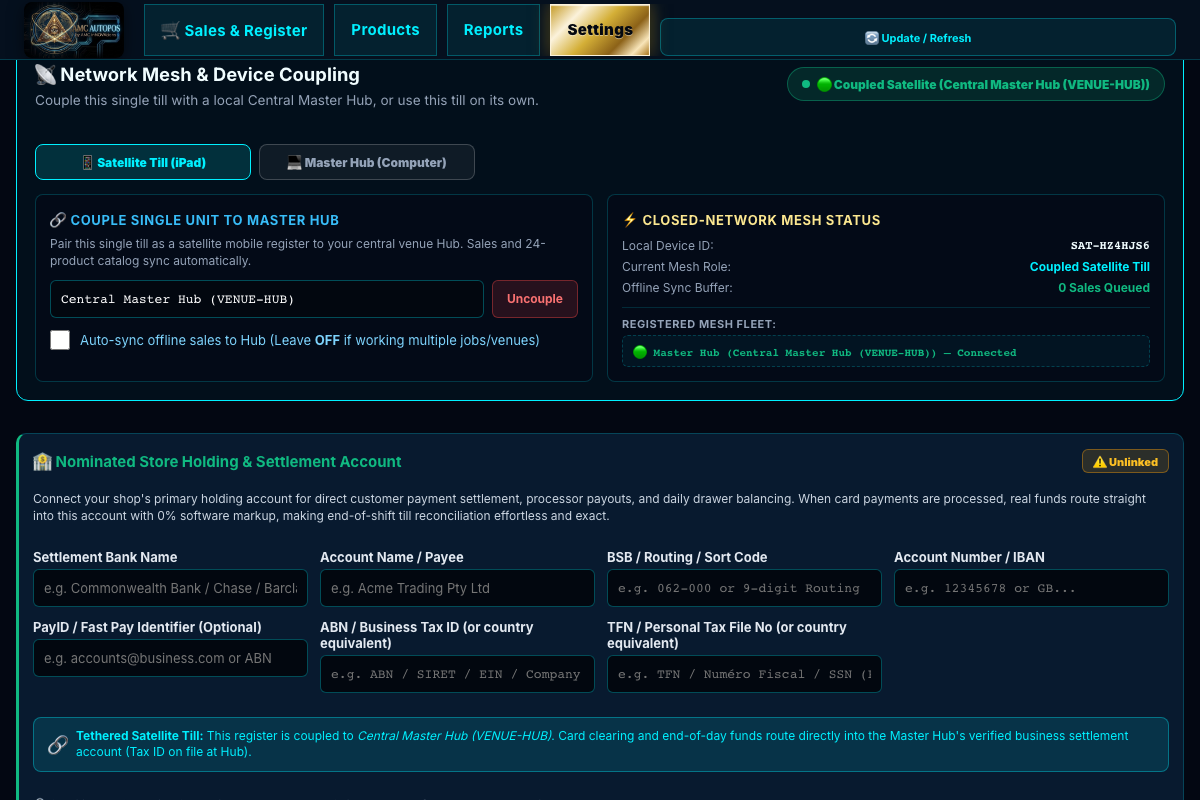Click the Update / Refresh button
This screenshot has width=1200, height=800.
coord(918,38)
